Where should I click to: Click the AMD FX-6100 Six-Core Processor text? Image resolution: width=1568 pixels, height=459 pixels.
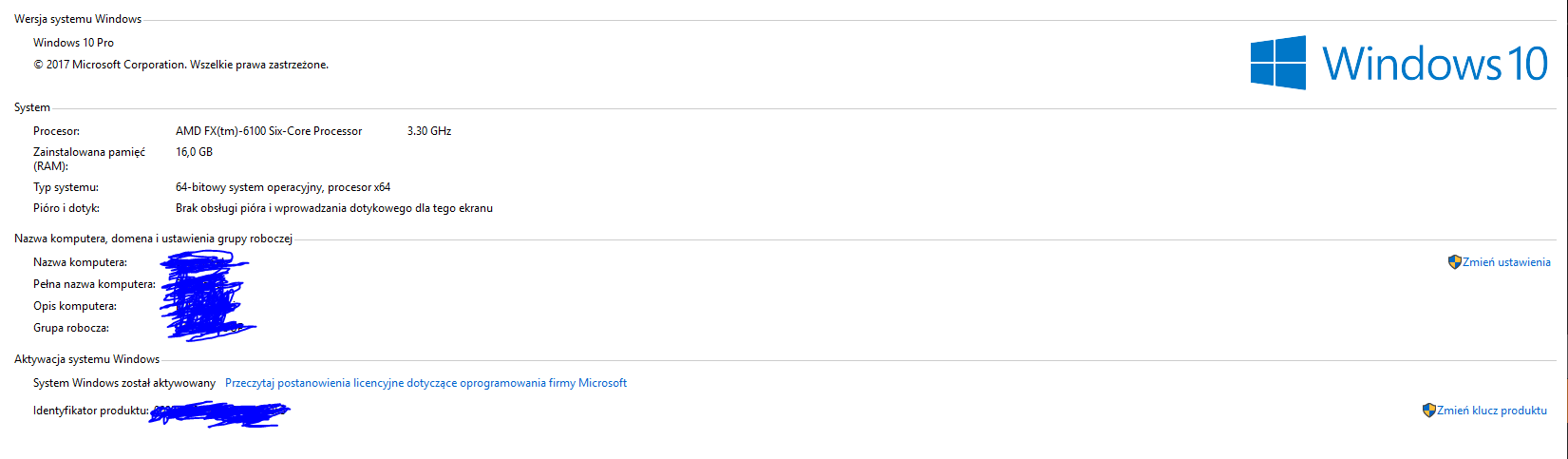pyautogui.click(x=269, y=131)
